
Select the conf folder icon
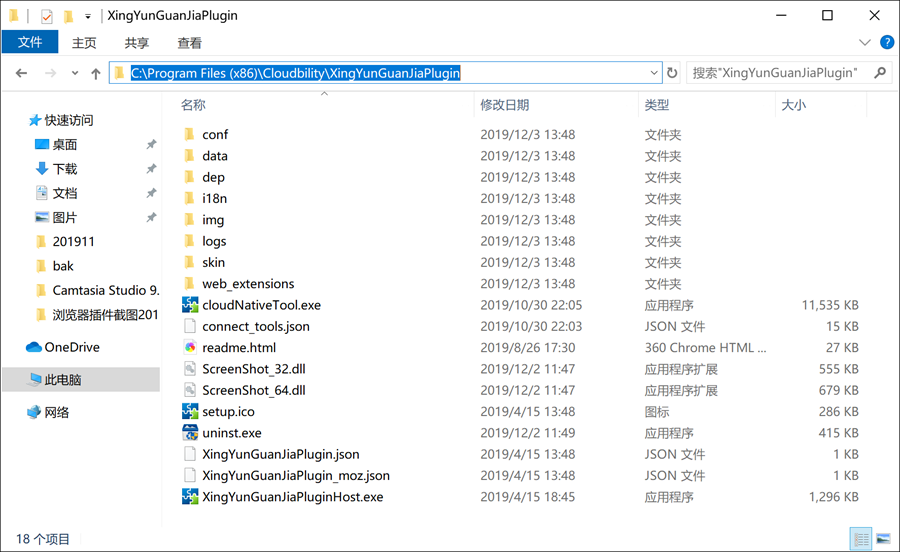click(189, 134)
